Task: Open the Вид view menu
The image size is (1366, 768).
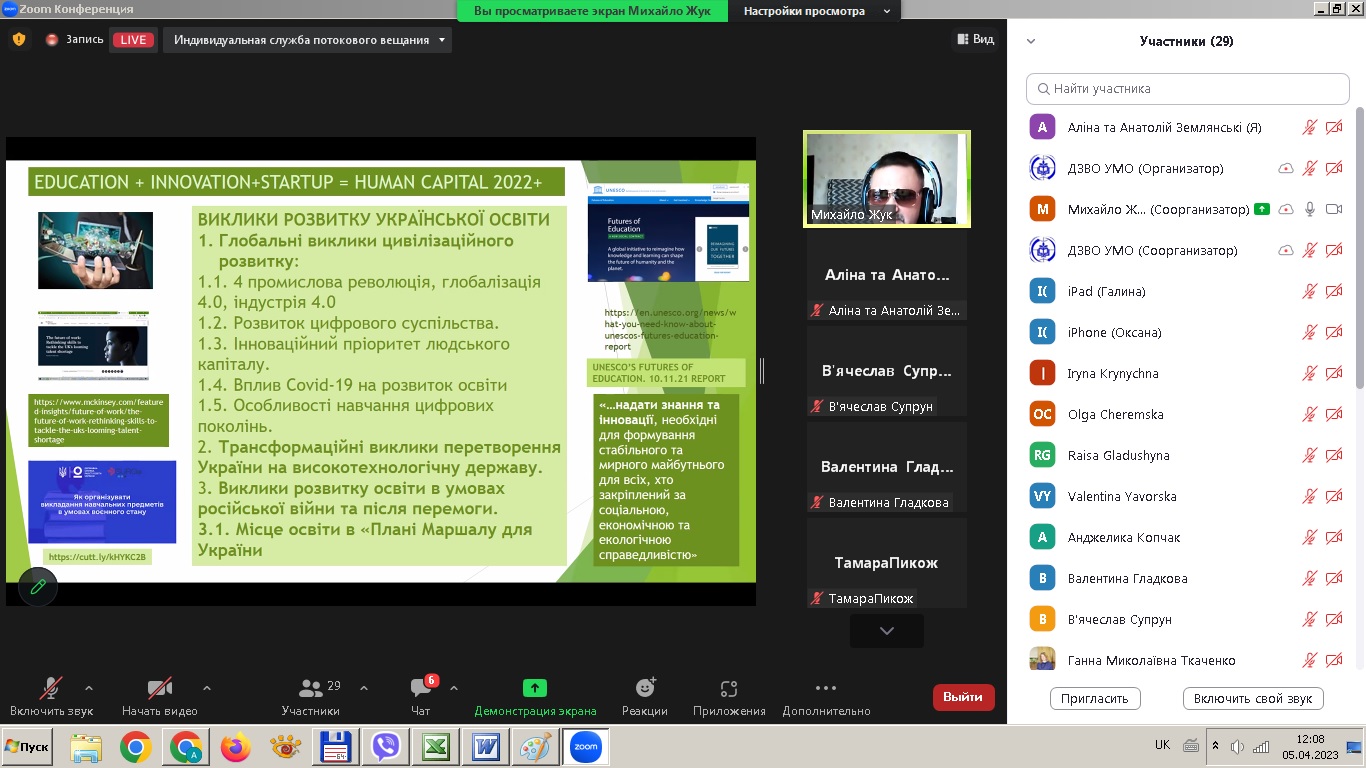Action: click(976, 39)
